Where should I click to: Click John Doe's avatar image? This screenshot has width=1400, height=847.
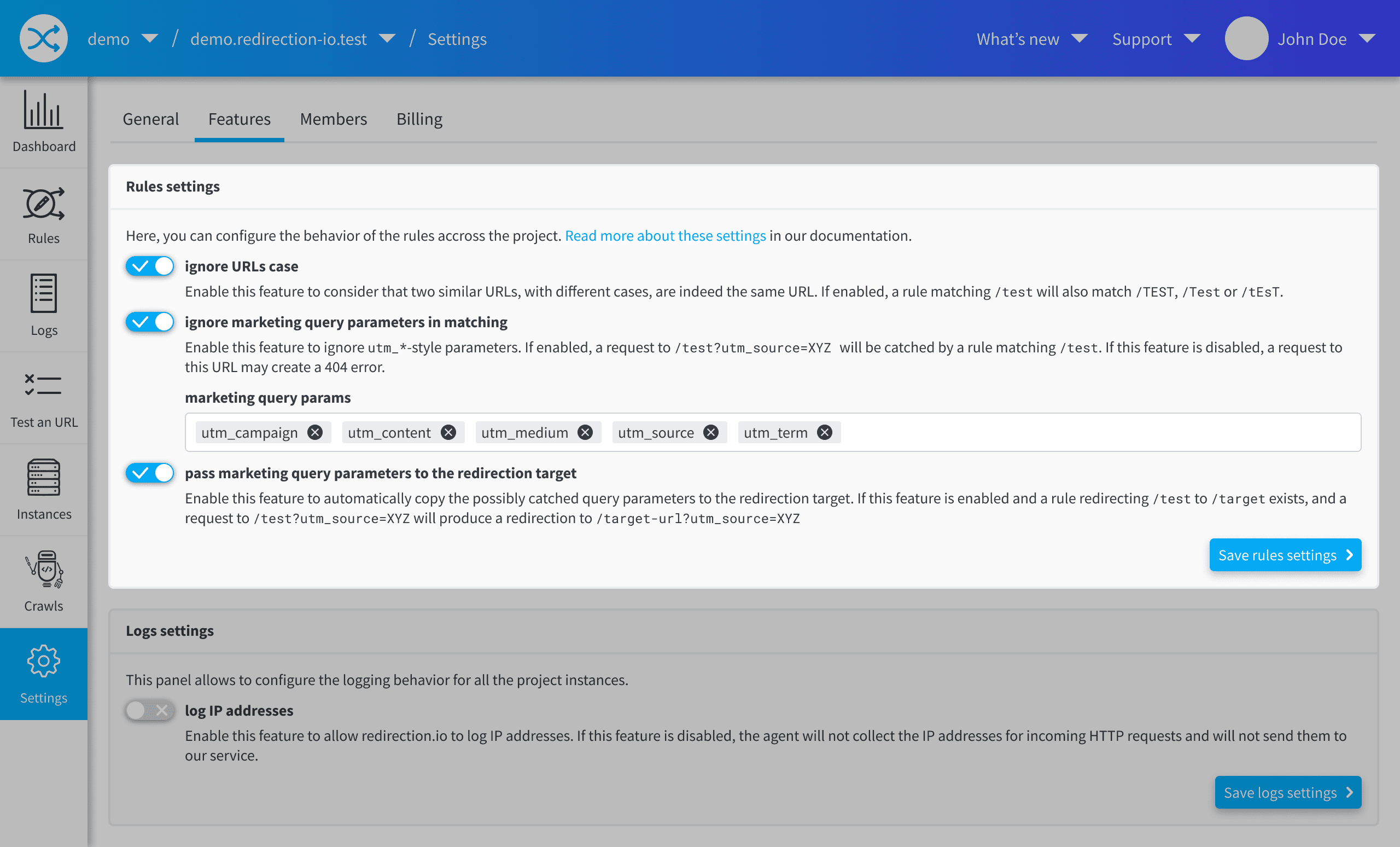click(x=1246, y=39)
